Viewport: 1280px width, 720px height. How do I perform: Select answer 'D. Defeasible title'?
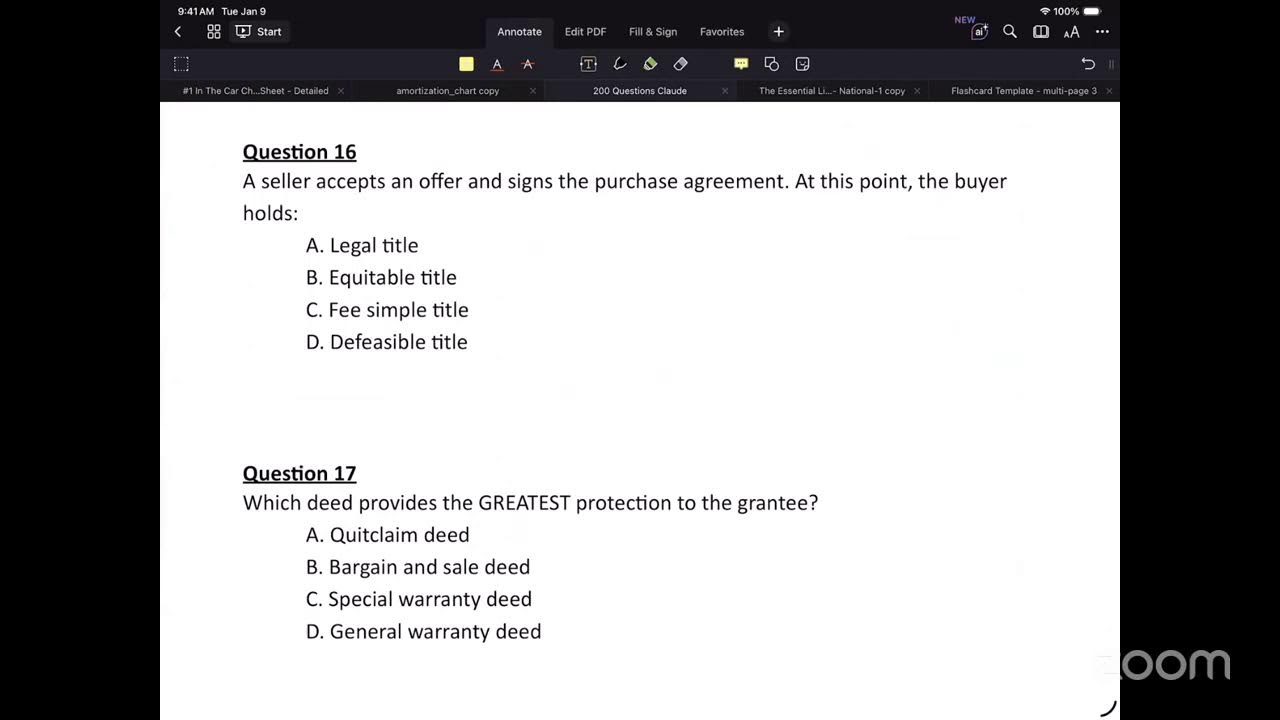[387, 342]
